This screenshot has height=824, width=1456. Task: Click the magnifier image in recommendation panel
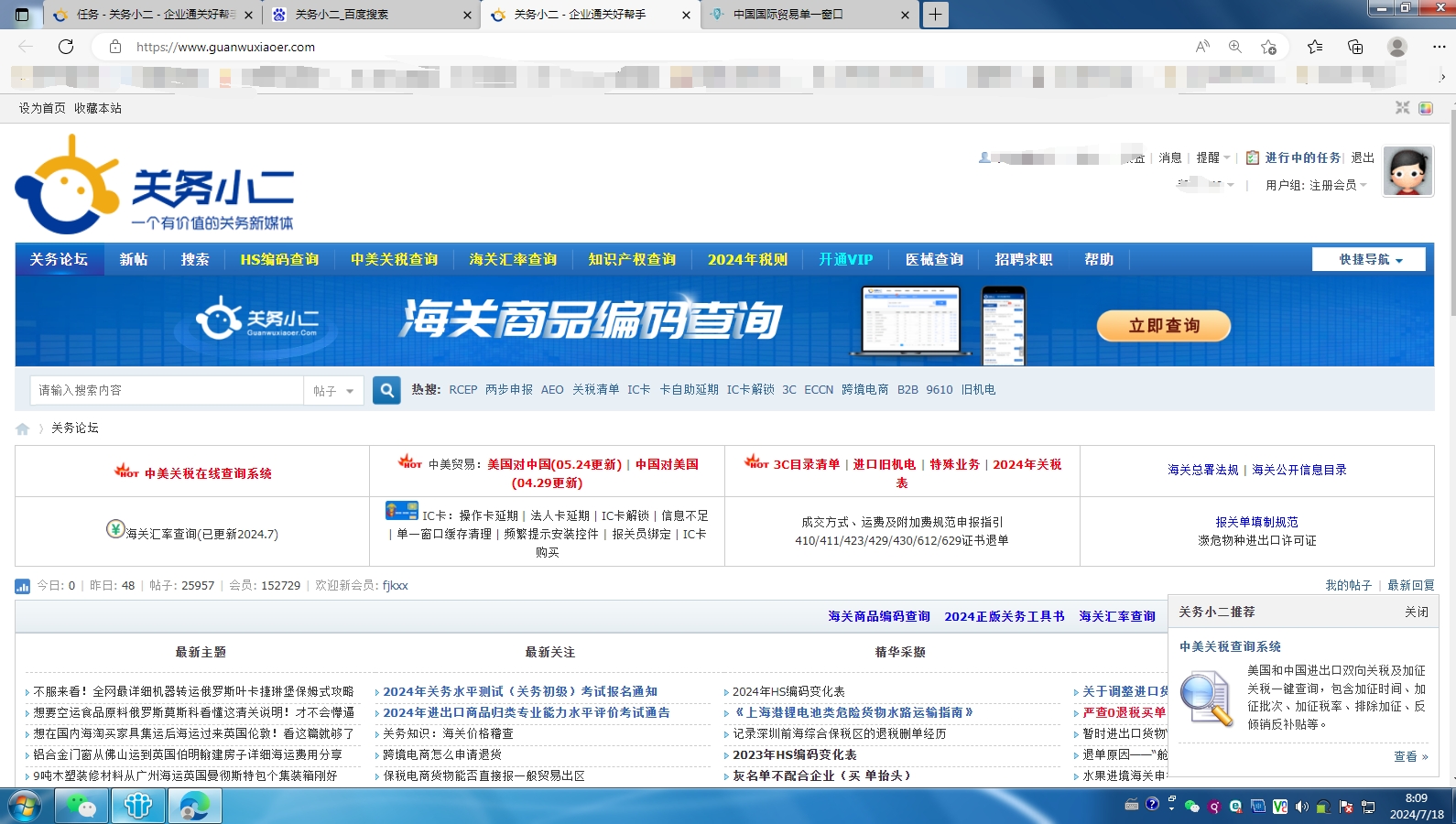pyautogui.click(x=1207, y=699)
